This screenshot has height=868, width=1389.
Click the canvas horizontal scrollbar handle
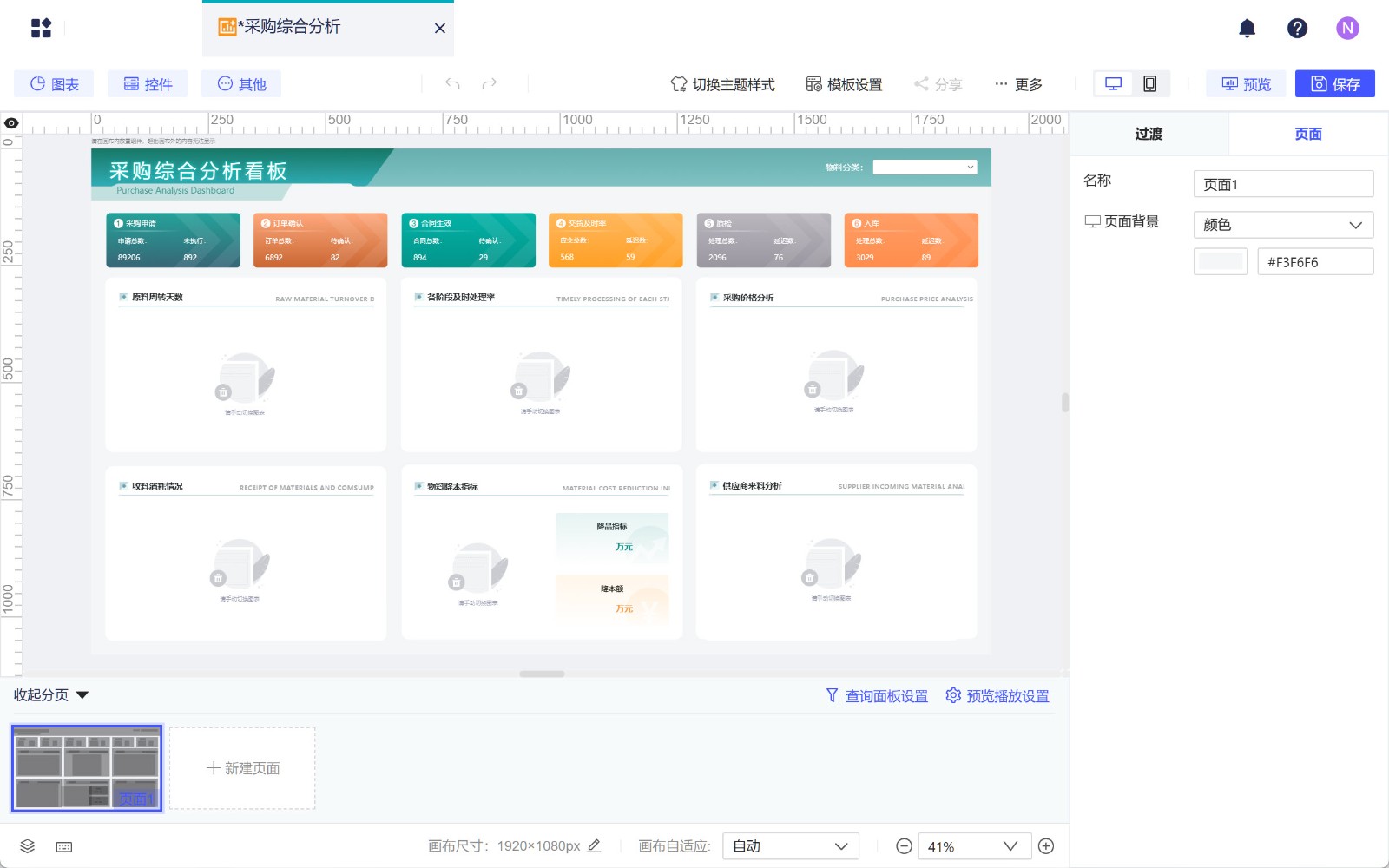[x=542, y=674]
